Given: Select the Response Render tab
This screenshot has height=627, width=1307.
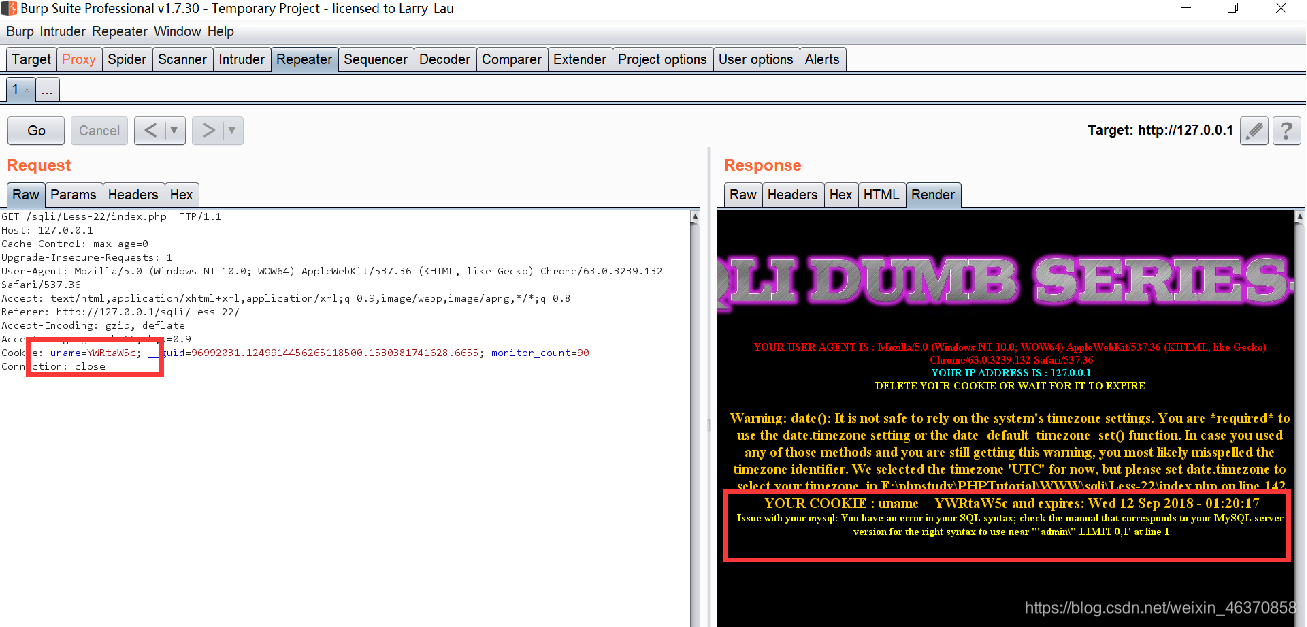Looking at the screenshot, I should point(933,194).
